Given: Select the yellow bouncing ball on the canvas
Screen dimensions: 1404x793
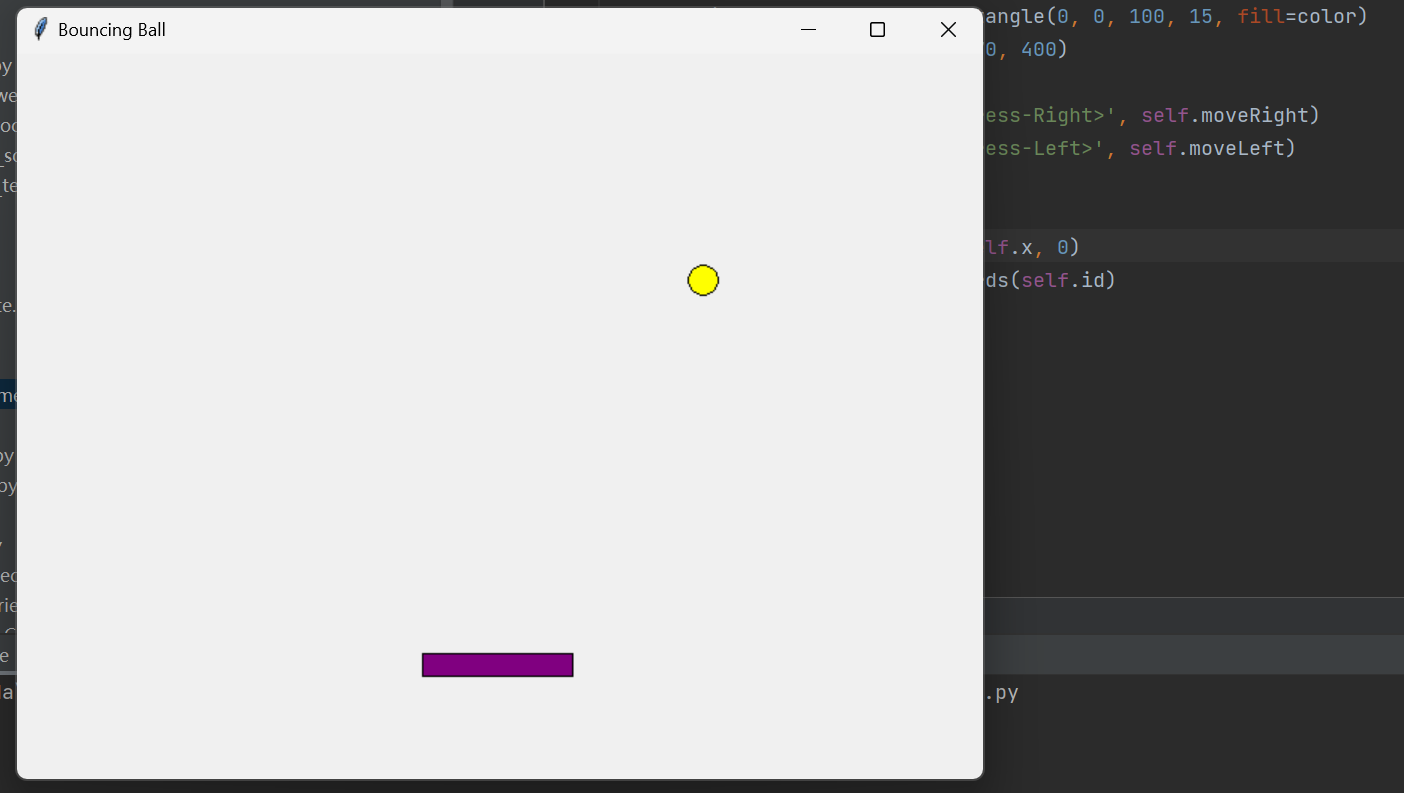Looking at the screenshot, I should coord(702,281).
